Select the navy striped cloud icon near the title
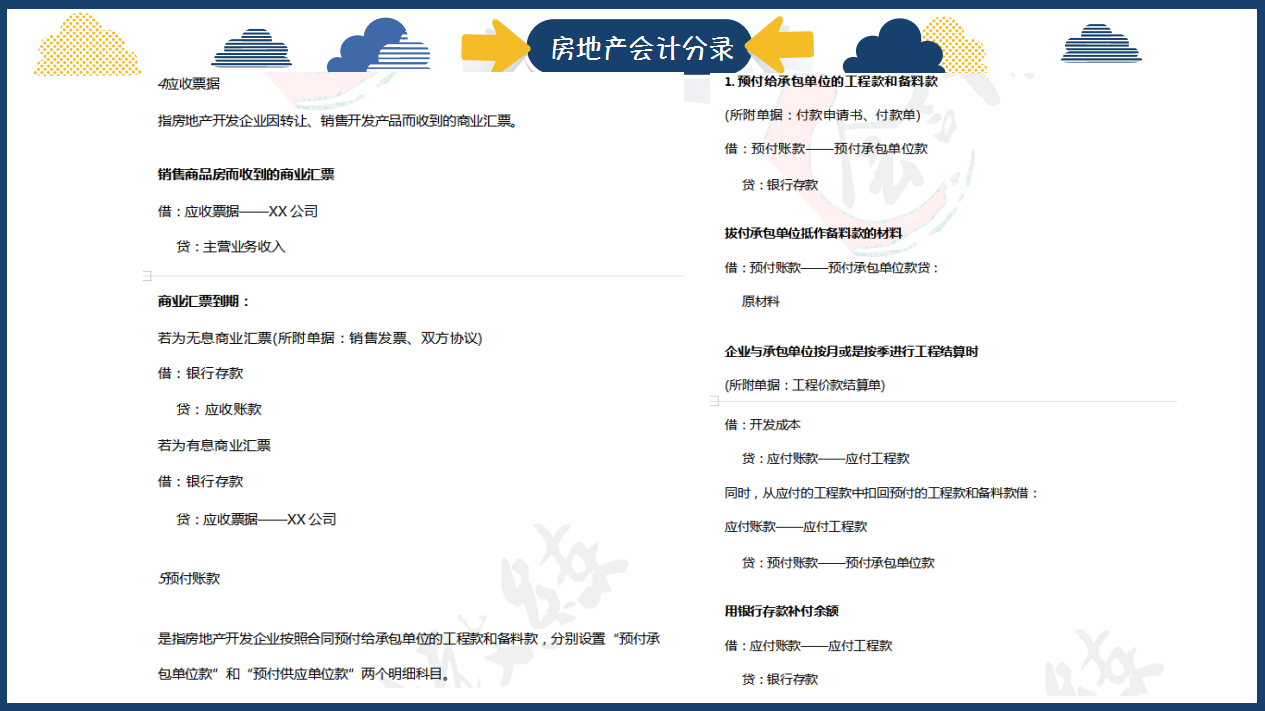The height and width of the screenshot is (711, 1265). click(251, 48)
